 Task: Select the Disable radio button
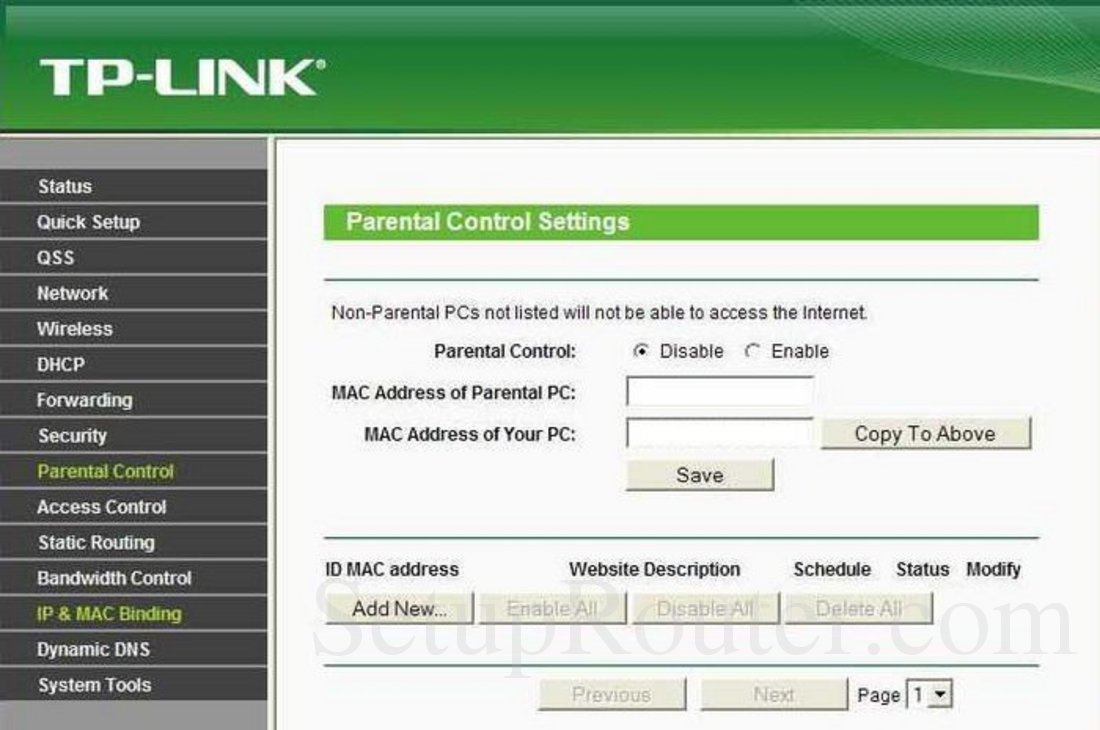tap(640, 351)
